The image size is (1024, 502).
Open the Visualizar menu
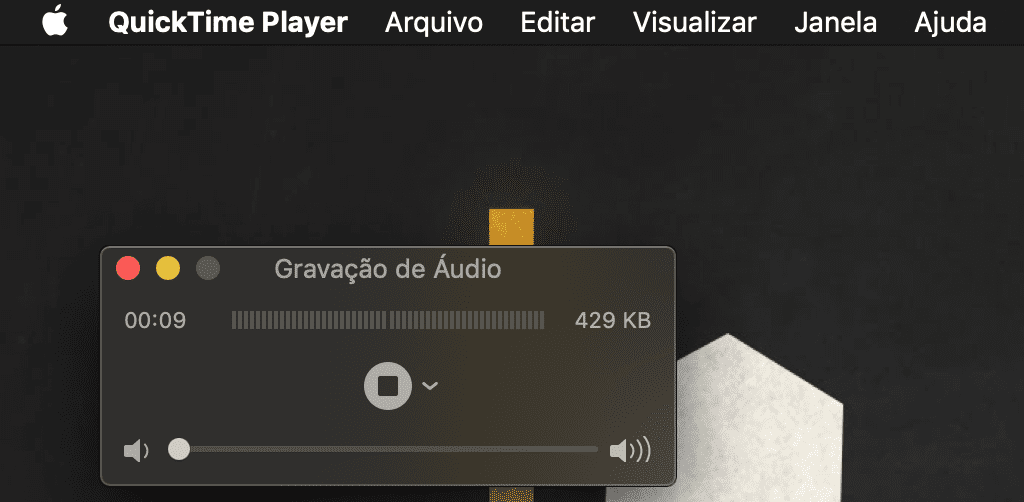695,23
